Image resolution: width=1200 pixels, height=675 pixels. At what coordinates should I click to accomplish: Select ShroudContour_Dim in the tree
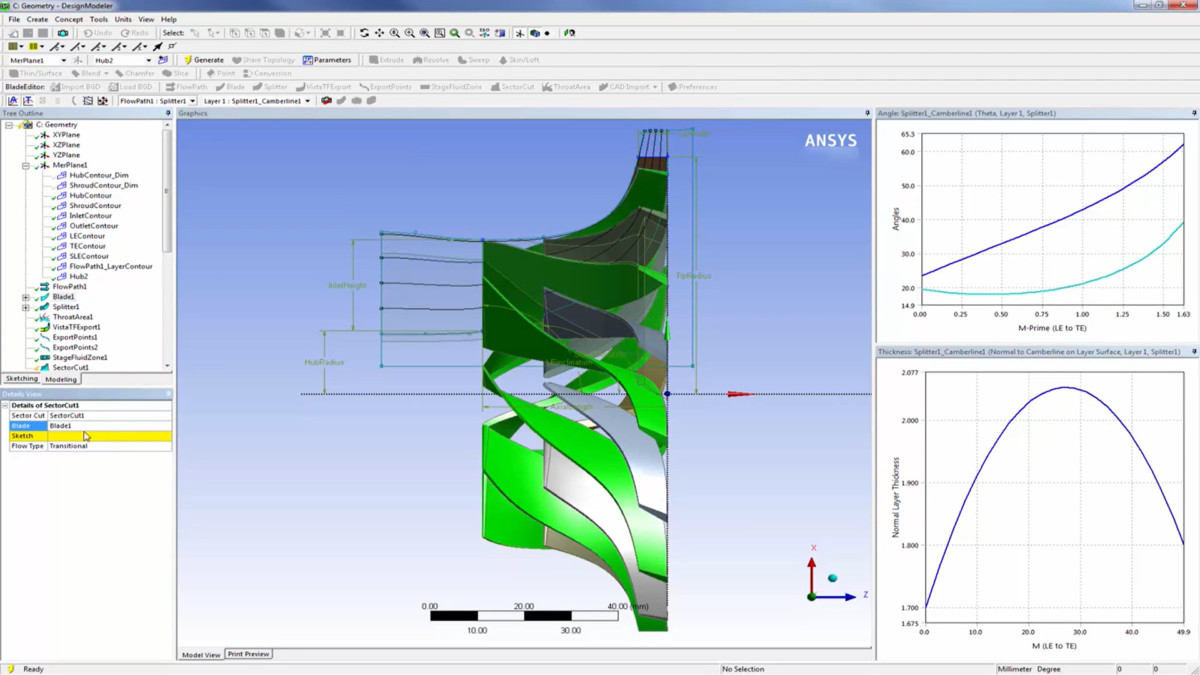point(103,185)
